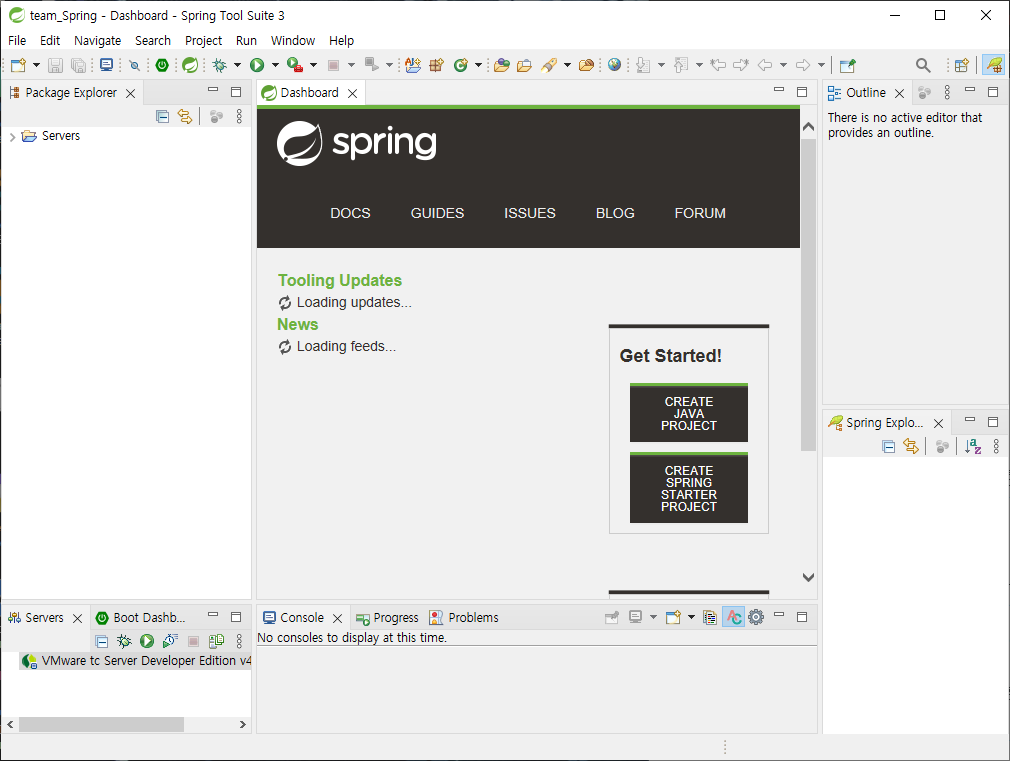Click the green Run toolbar button
The height and width of the screenshot is (761, 1010).
[x=257, y=65]
